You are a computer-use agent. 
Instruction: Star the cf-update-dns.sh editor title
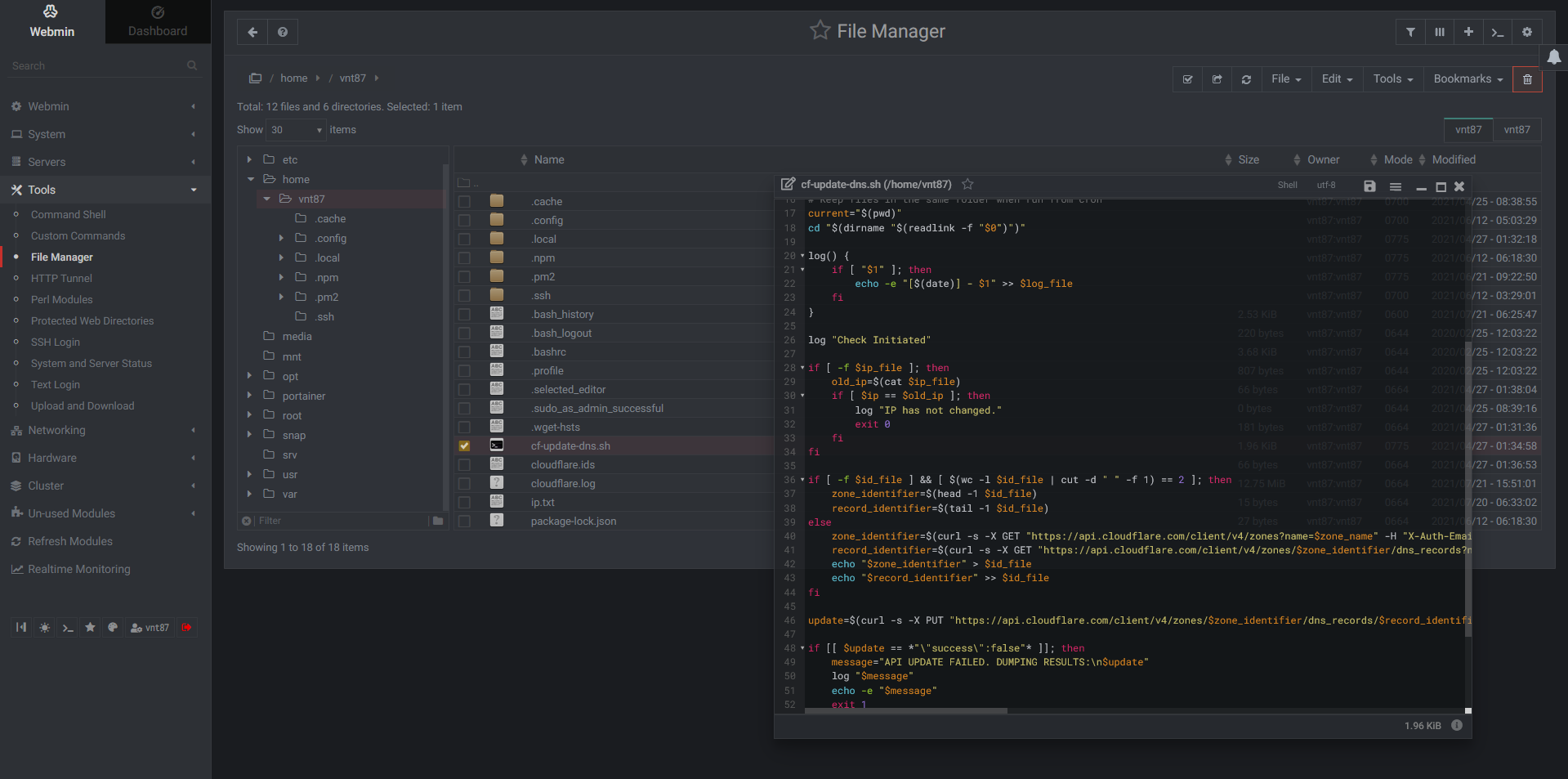pos(967,185)
